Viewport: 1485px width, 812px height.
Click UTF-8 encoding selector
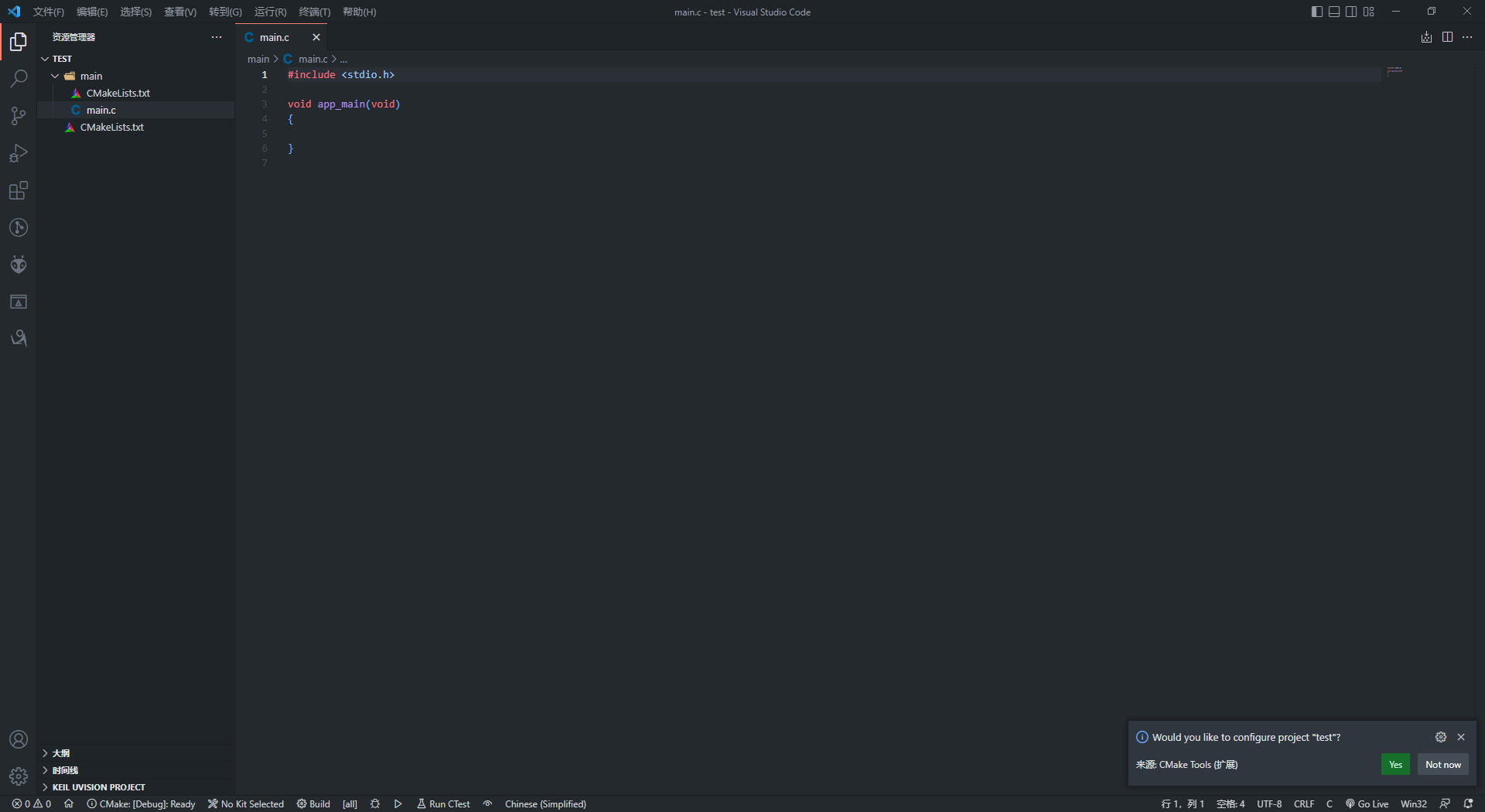point(1269,804)
